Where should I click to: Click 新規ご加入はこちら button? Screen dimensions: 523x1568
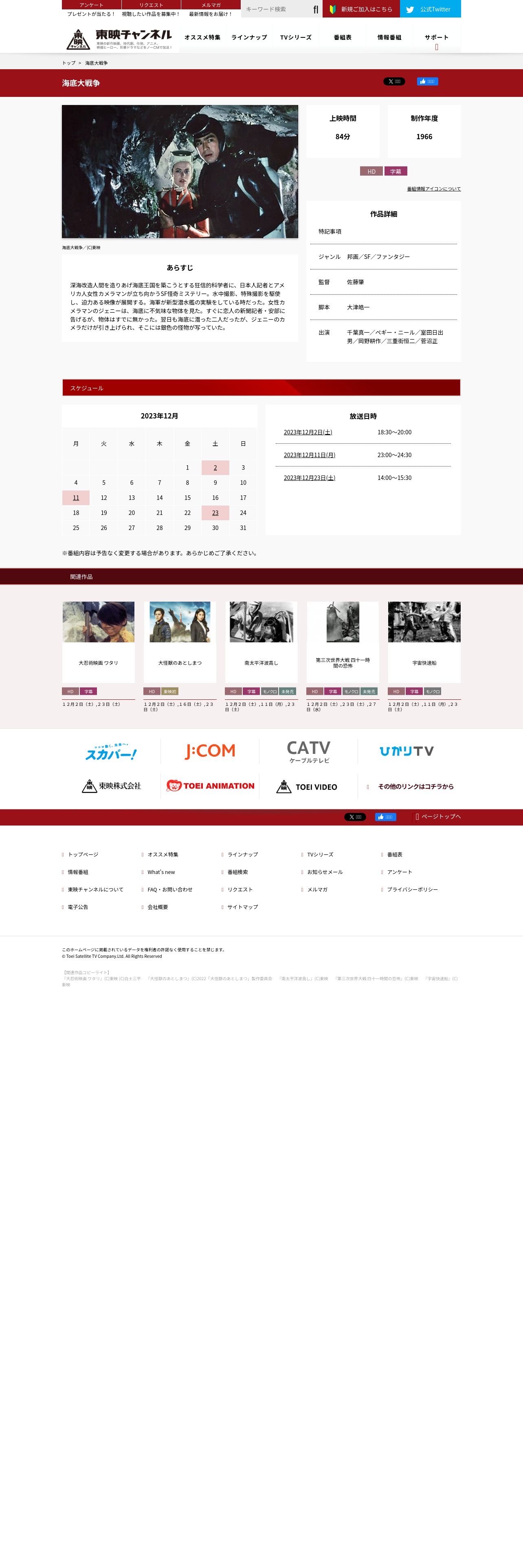[361, 9]
